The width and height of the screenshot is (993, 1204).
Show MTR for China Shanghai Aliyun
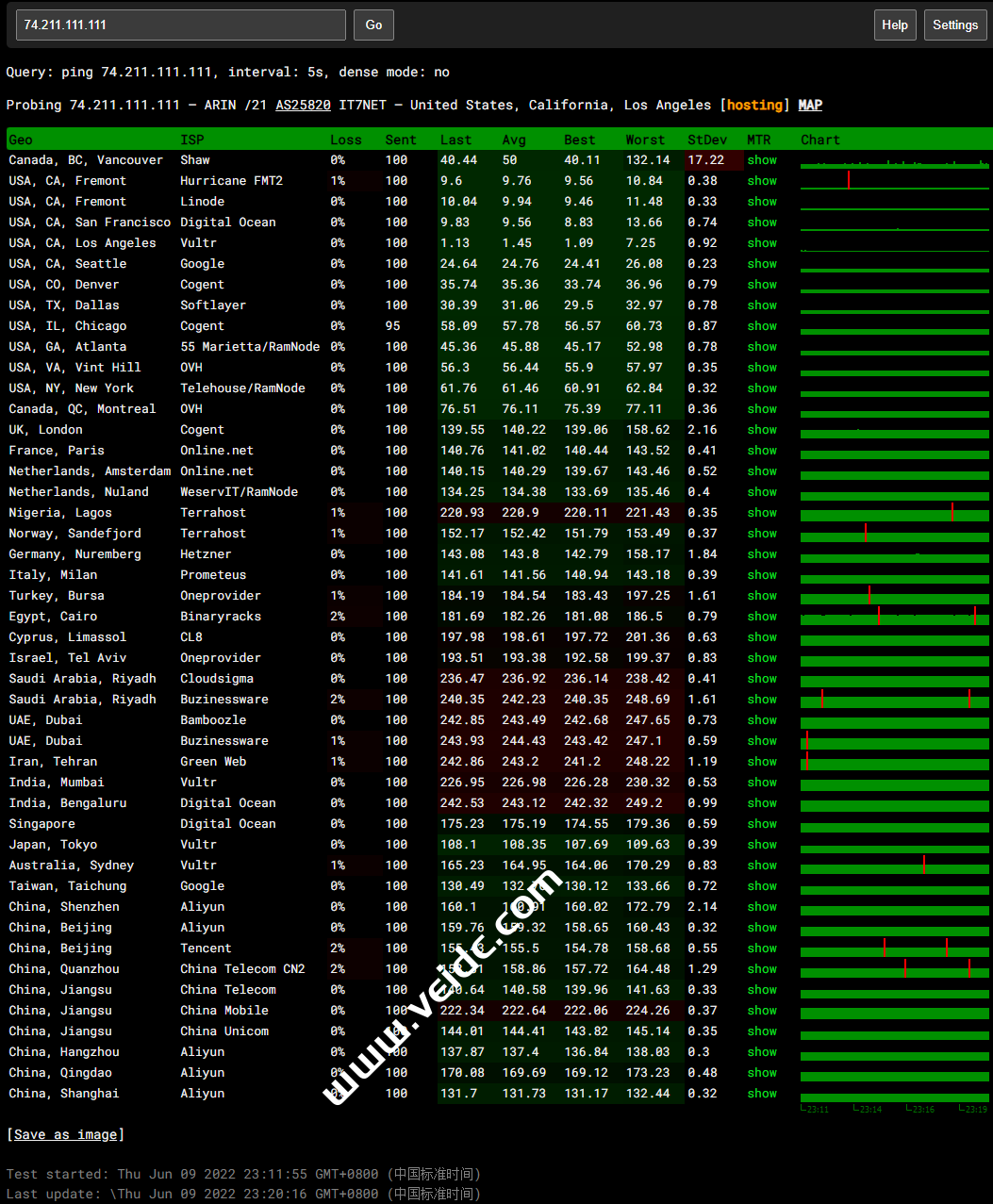coord(762,1094)
